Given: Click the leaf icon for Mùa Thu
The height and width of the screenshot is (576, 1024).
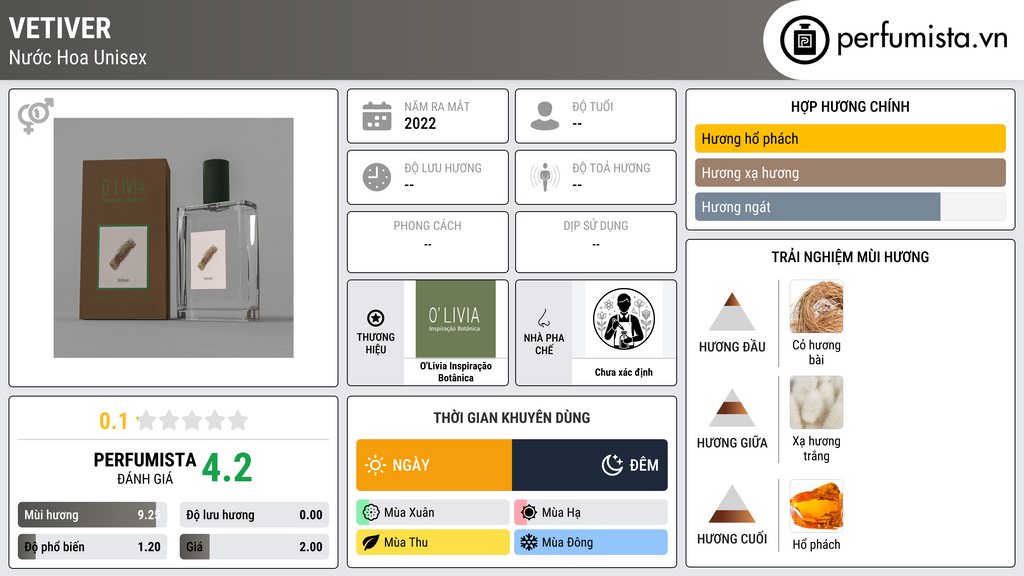Looking at the screenshot, I should (371, 542).
